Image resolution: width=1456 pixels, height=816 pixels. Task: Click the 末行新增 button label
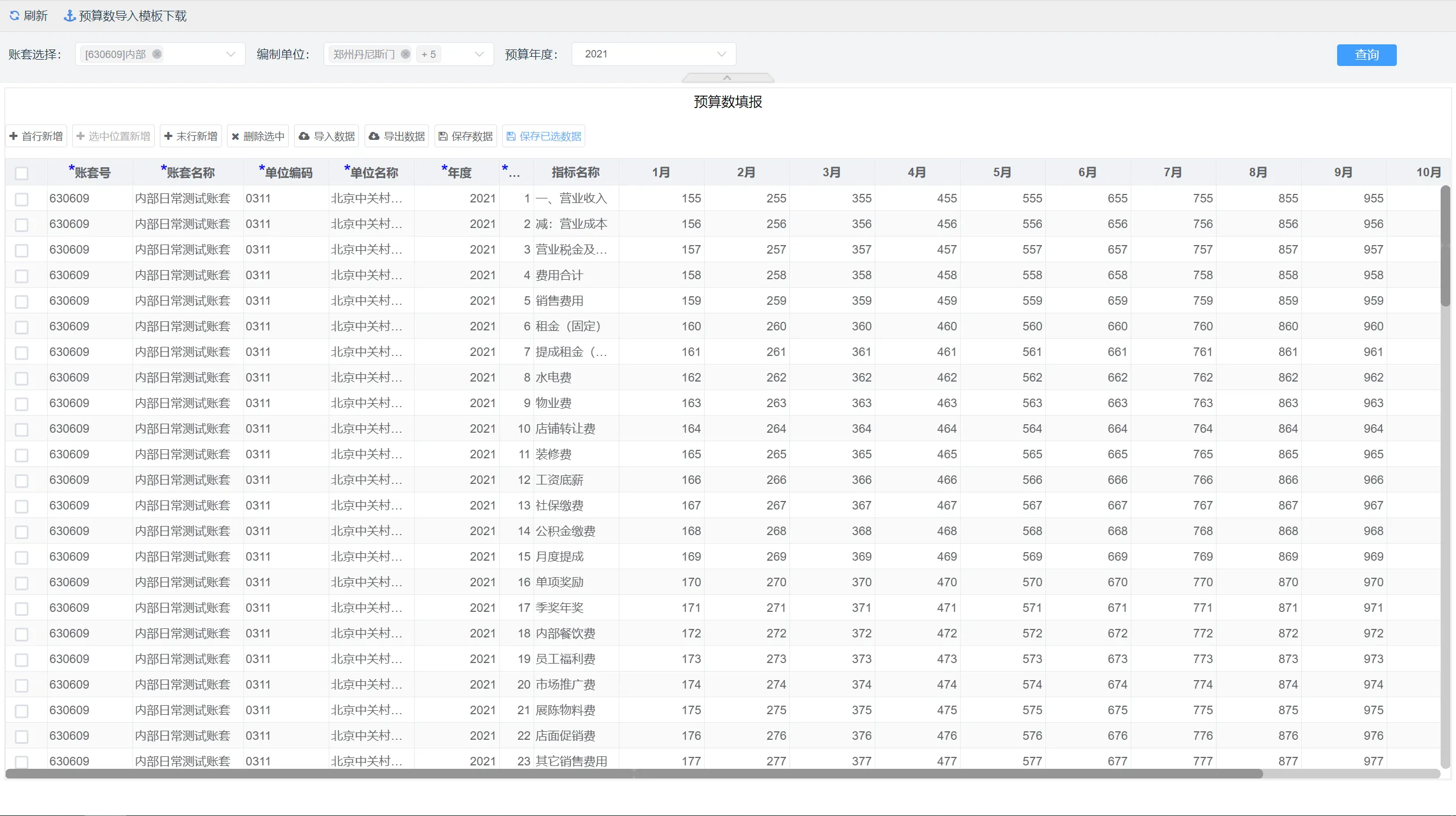pyautogui.click(x=197, y=136)
